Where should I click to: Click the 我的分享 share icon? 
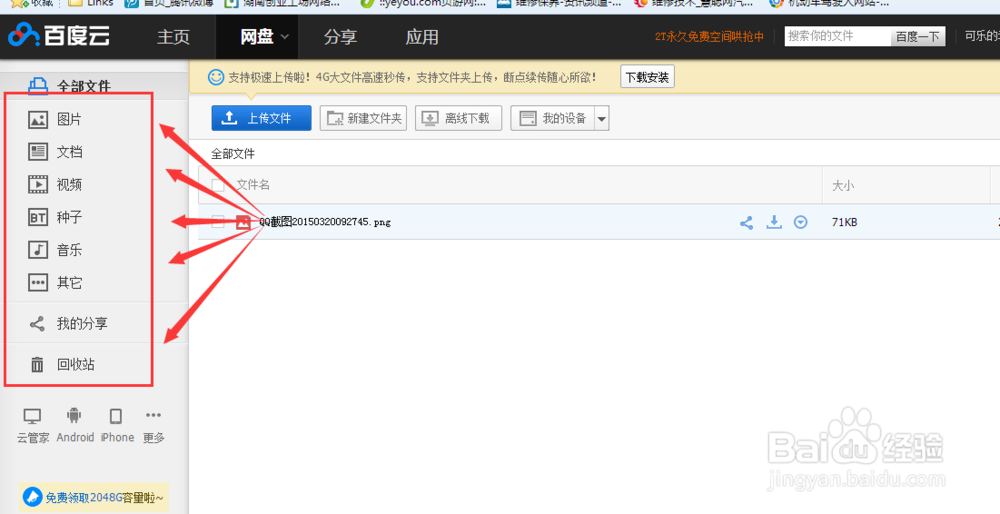tap(37, 323)
